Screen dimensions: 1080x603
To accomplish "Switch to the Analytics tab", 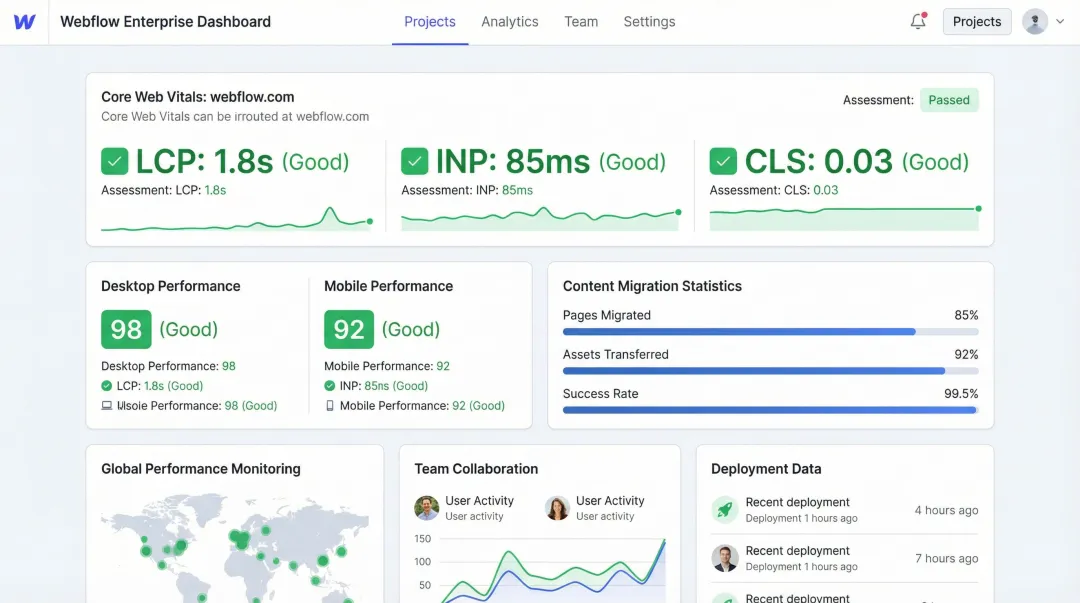I will pyautogui.click(x=510, y=22).
